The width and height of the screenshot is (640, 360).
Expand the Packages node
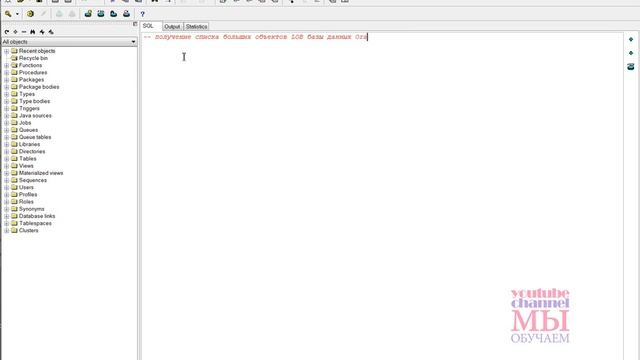click(x=7, y=80)
